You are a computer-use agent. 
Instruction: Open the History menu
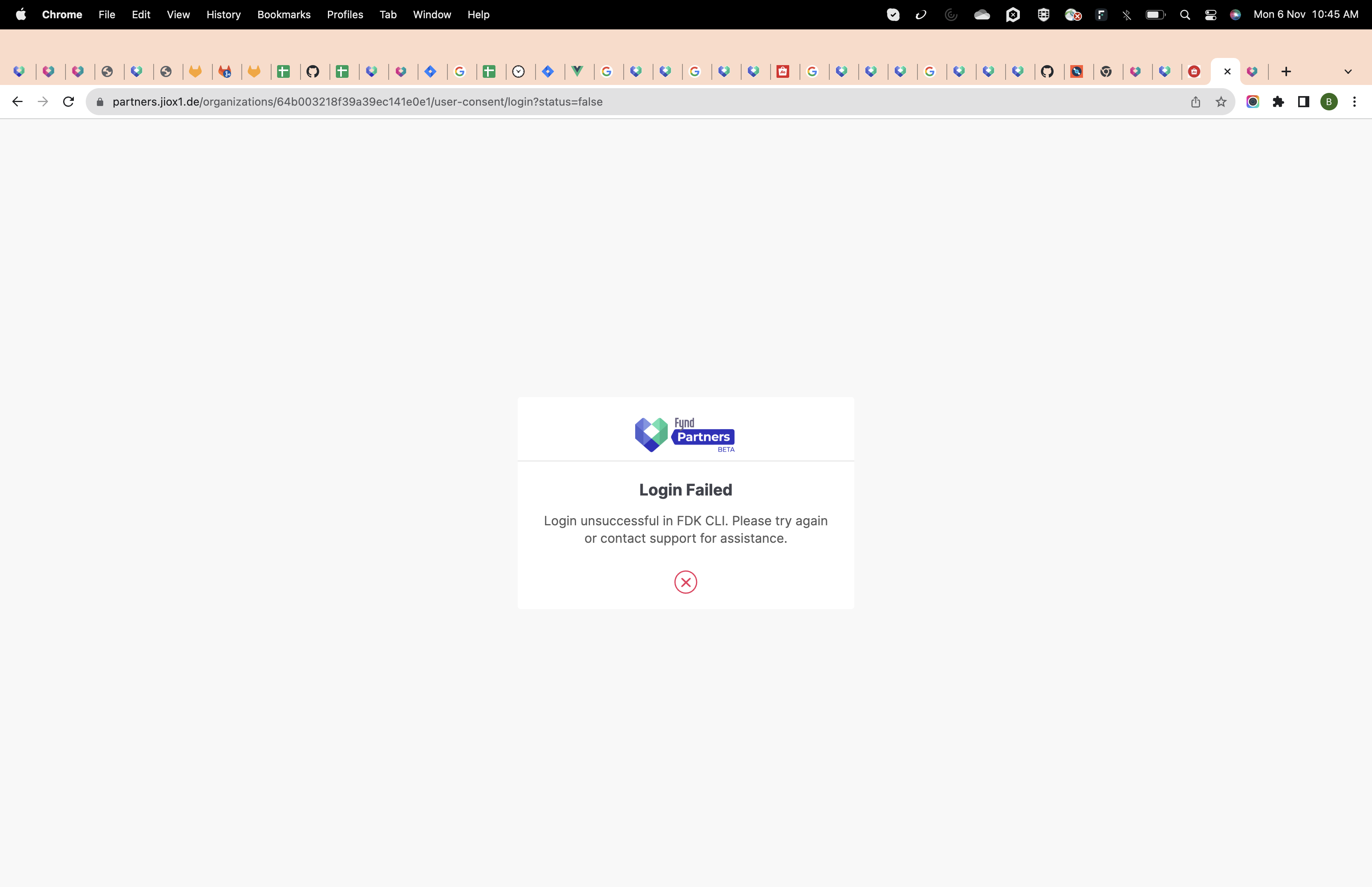click(224, 14)
